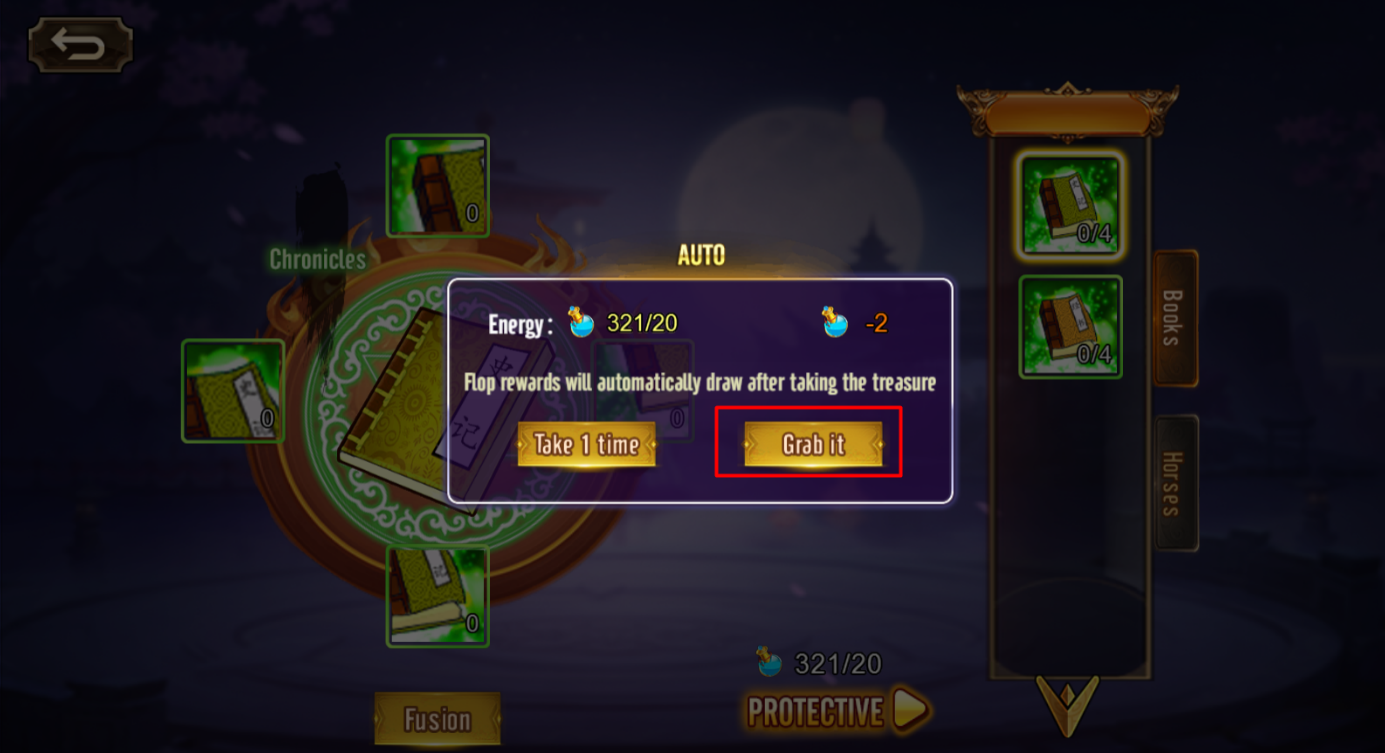This screenshot has width=1385, height=753.
Task: Select the left book fragment tile
Action: click(x=233, y=391)
